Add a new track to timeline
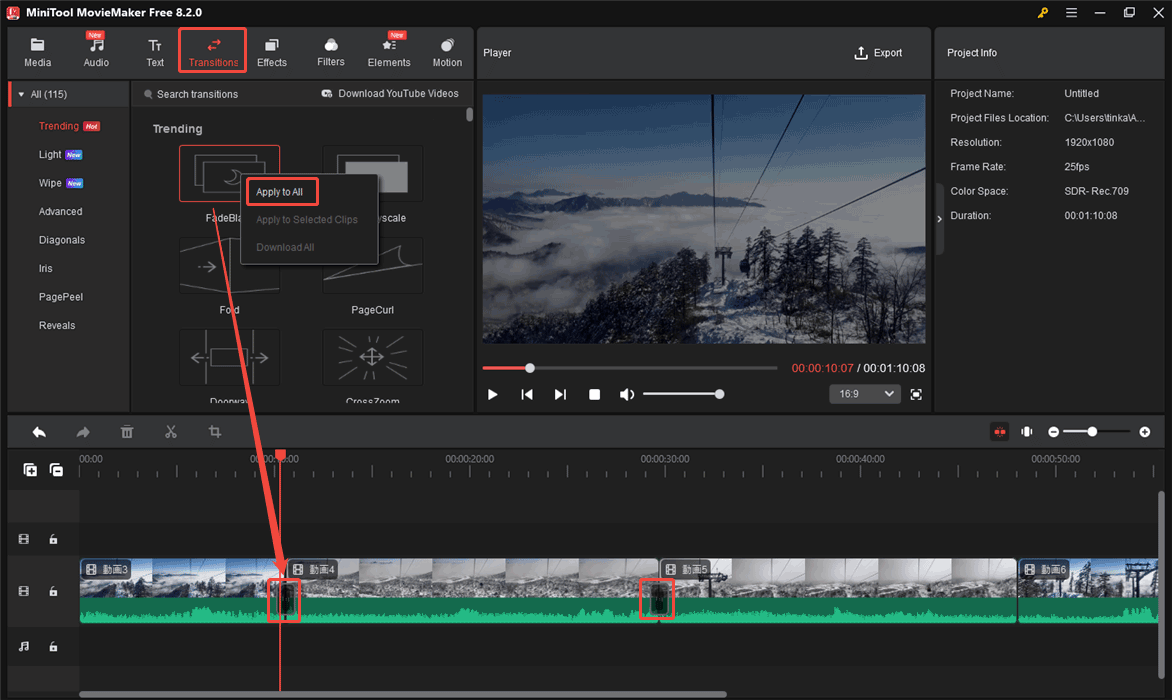The width and height of the screenshot is (1172, 700). point(30,470)
